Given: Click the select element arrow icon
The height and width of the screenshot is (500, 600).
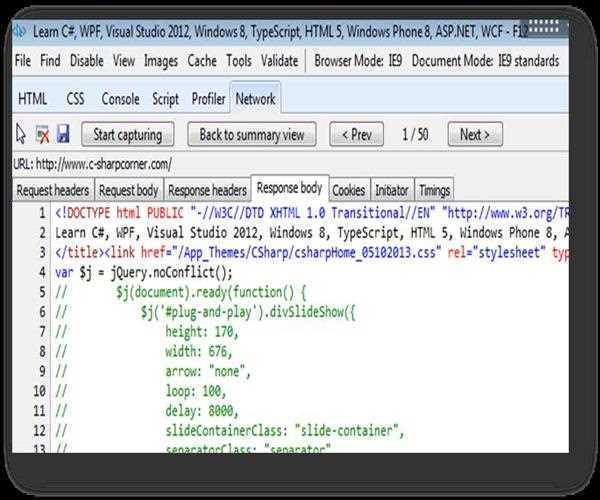Looking at the screenshot, I should coord(21,134).
